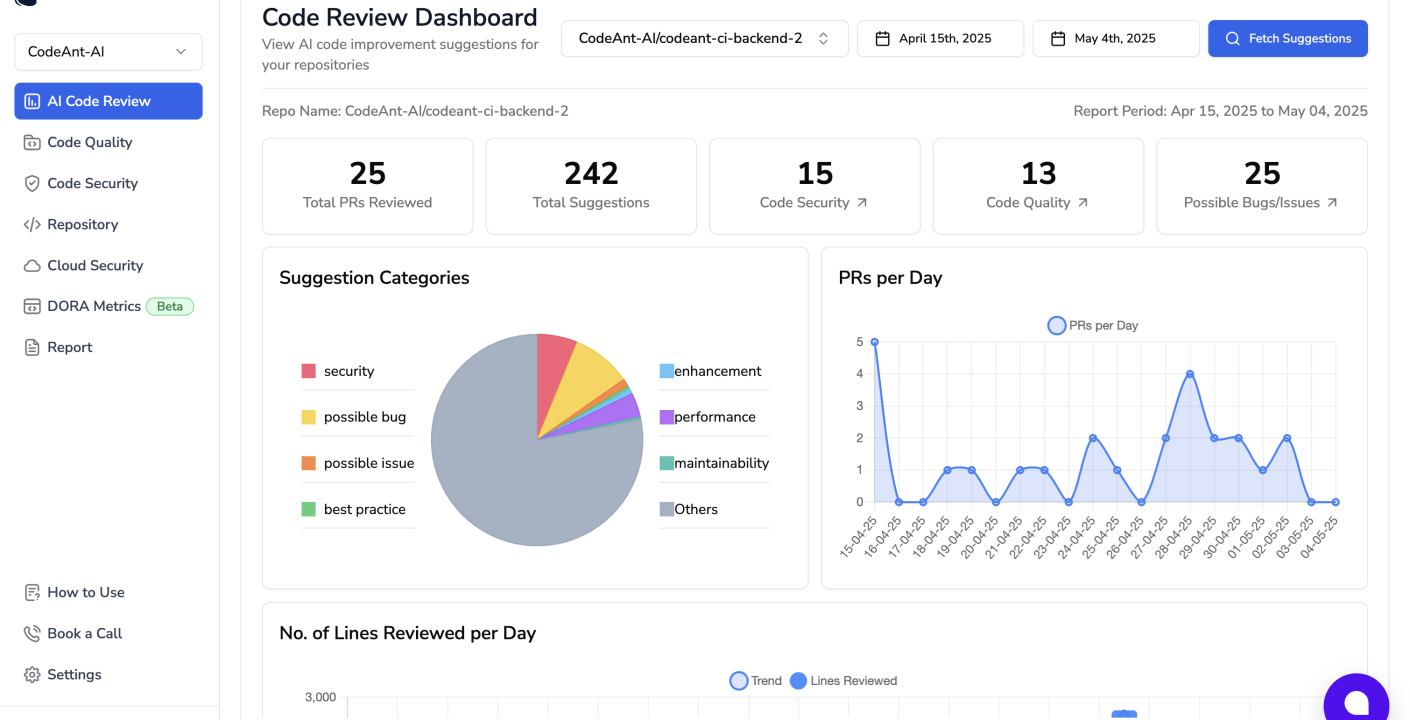Viewport: 1410px width, 720px height.
Task: Click the How to Use icon
Action: tap(32, 592)
